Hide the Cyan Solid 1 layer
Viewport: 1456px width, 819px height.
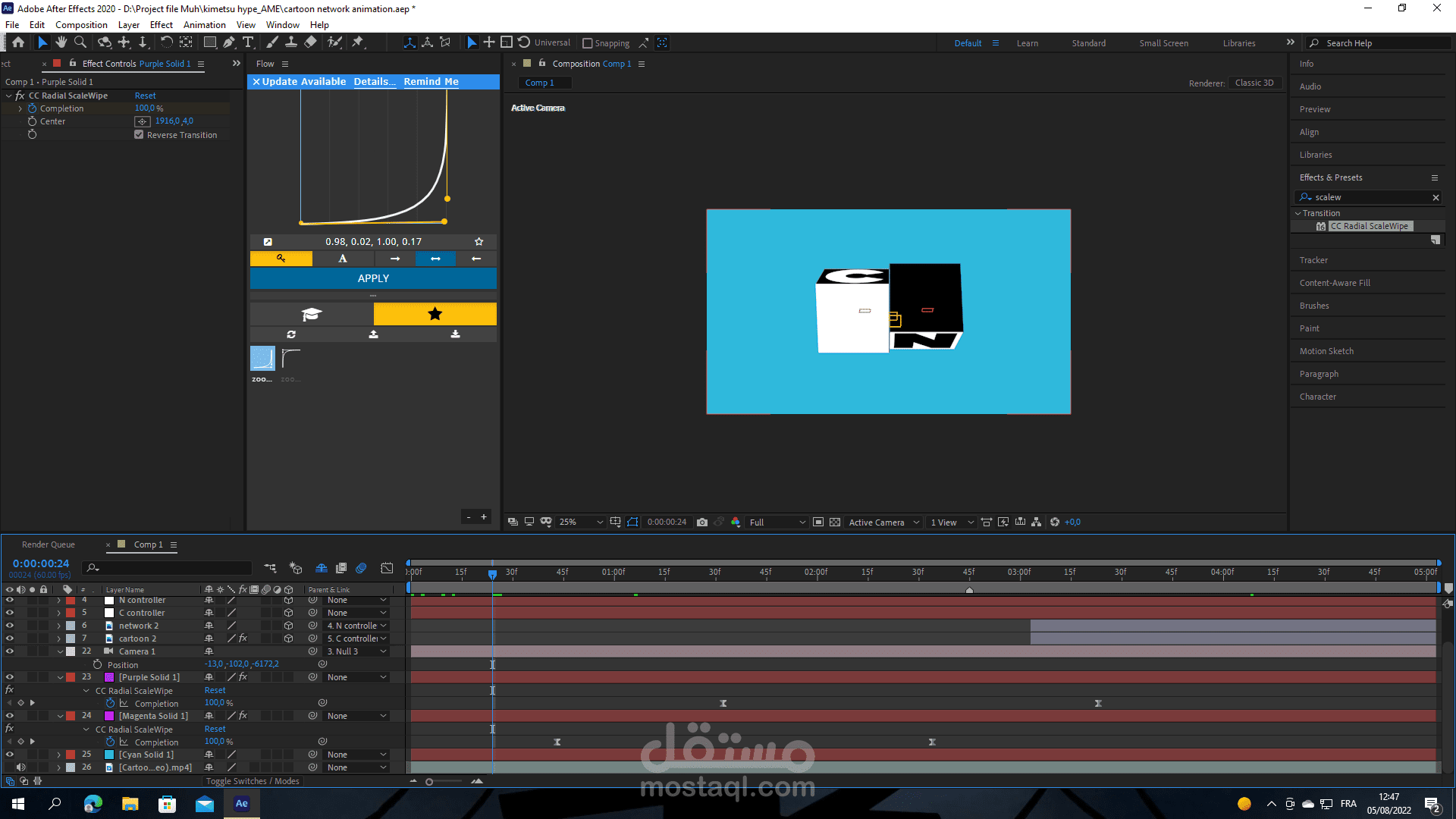[10, 755]
